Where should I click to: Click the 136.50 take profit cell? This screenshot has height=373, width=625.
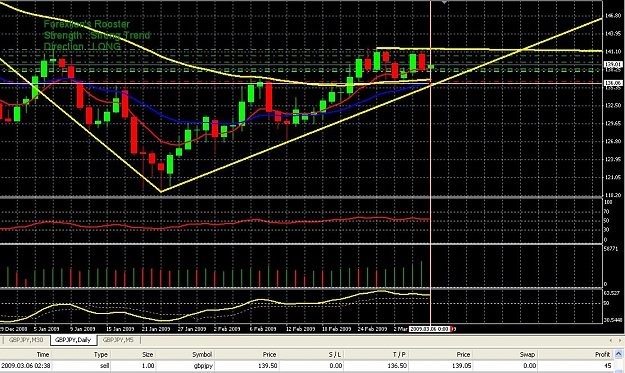(398, 366)
